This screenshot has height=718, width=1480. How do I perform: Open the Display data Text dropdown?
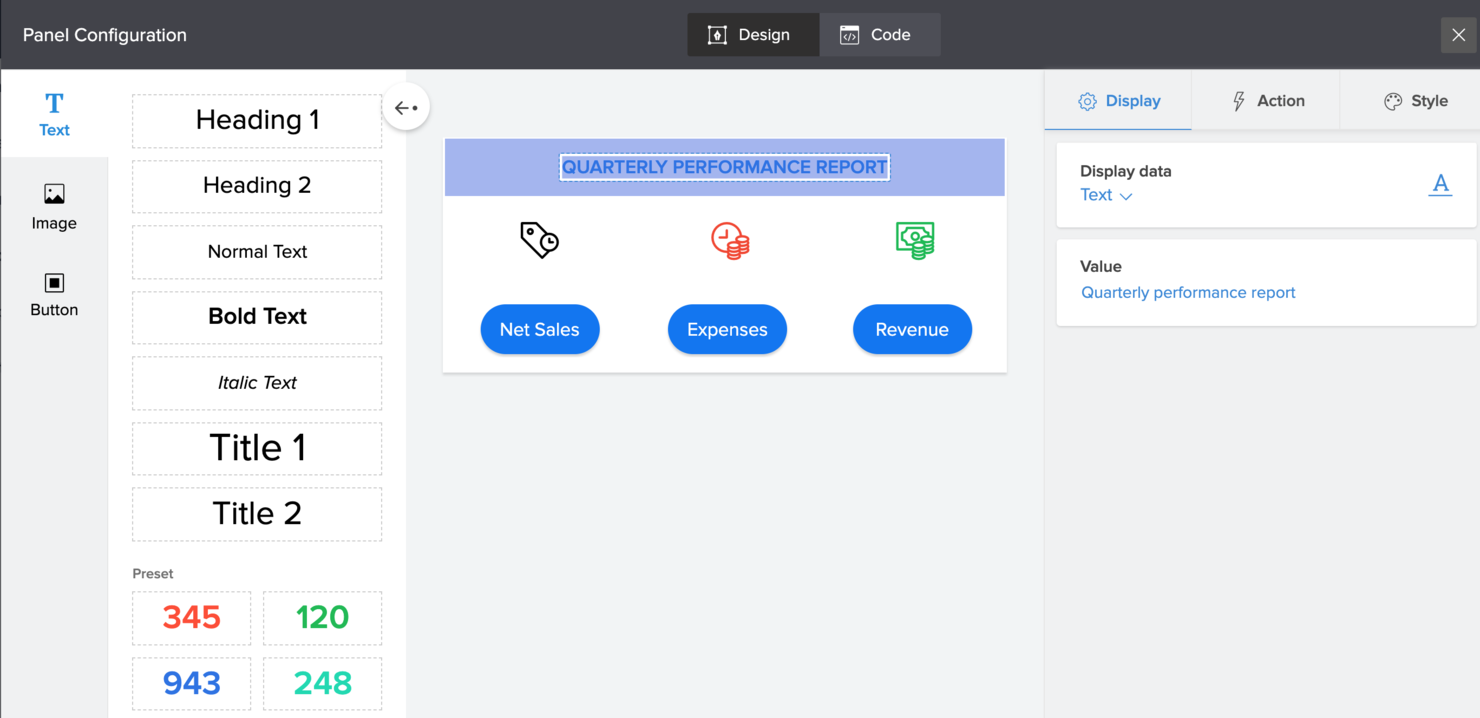(x=1105, y=195)
